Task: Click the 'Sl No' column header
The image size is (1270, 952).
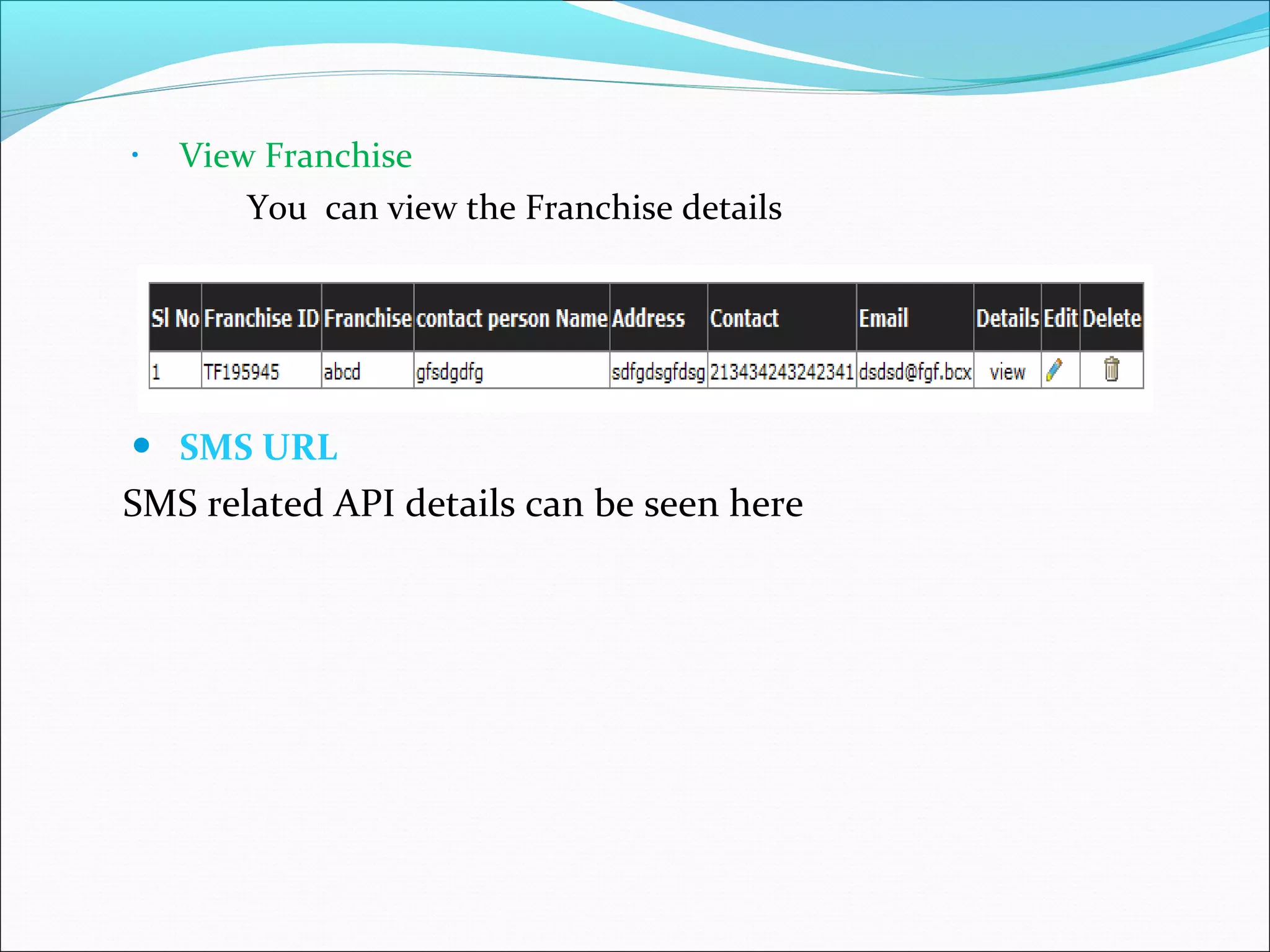Action: tap(175, 318)
